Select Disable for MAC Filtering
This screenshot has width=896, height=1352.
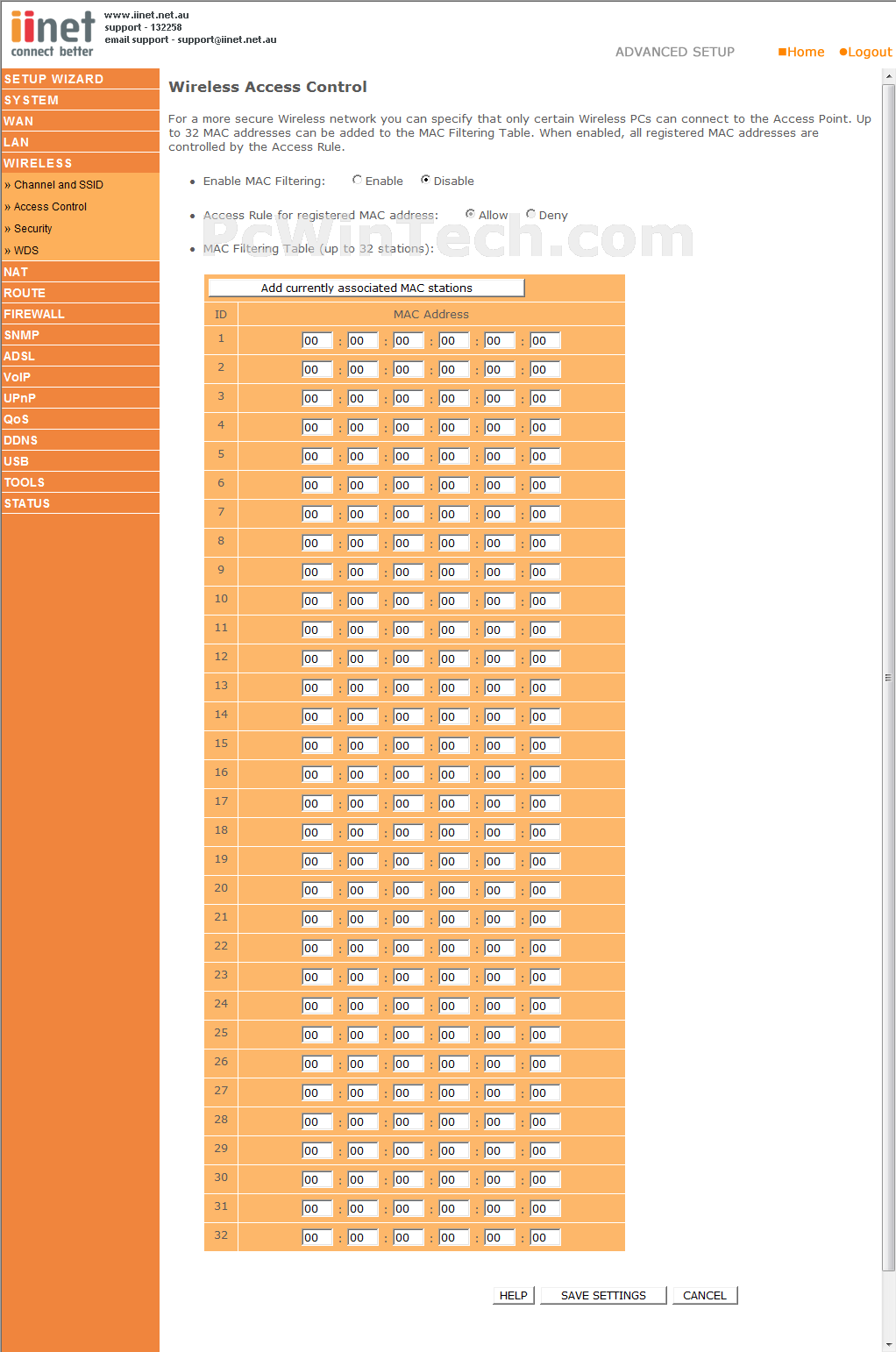(x=425, y=180)
